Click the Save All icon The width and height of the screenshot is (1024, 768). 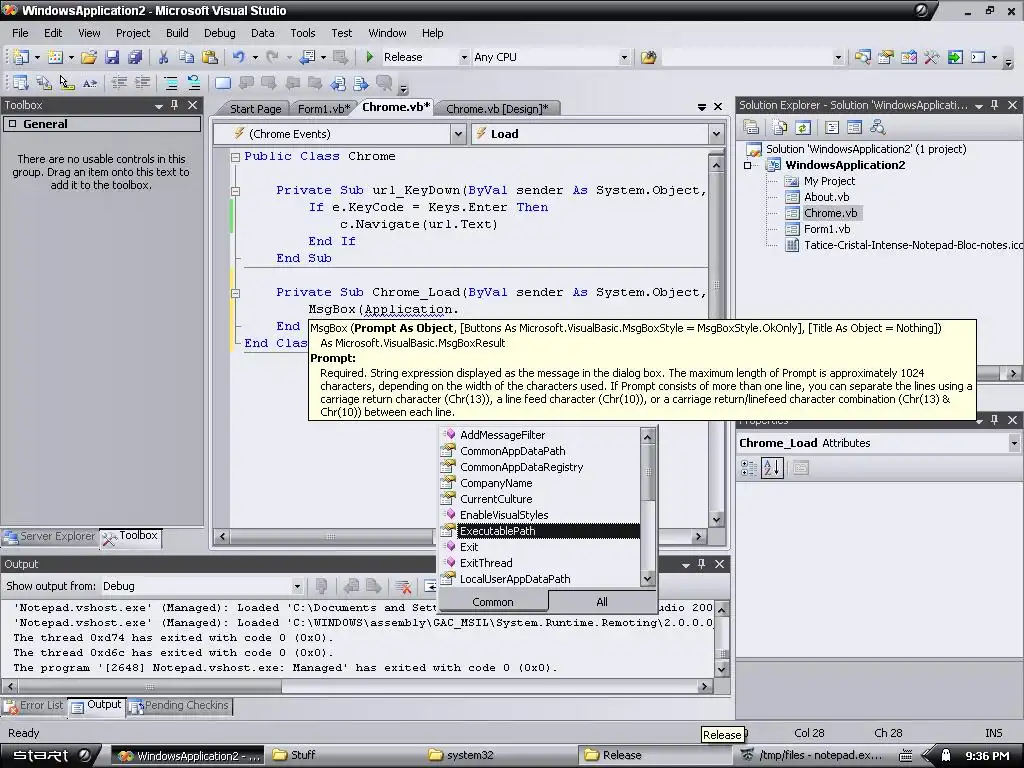pos(135,57)
